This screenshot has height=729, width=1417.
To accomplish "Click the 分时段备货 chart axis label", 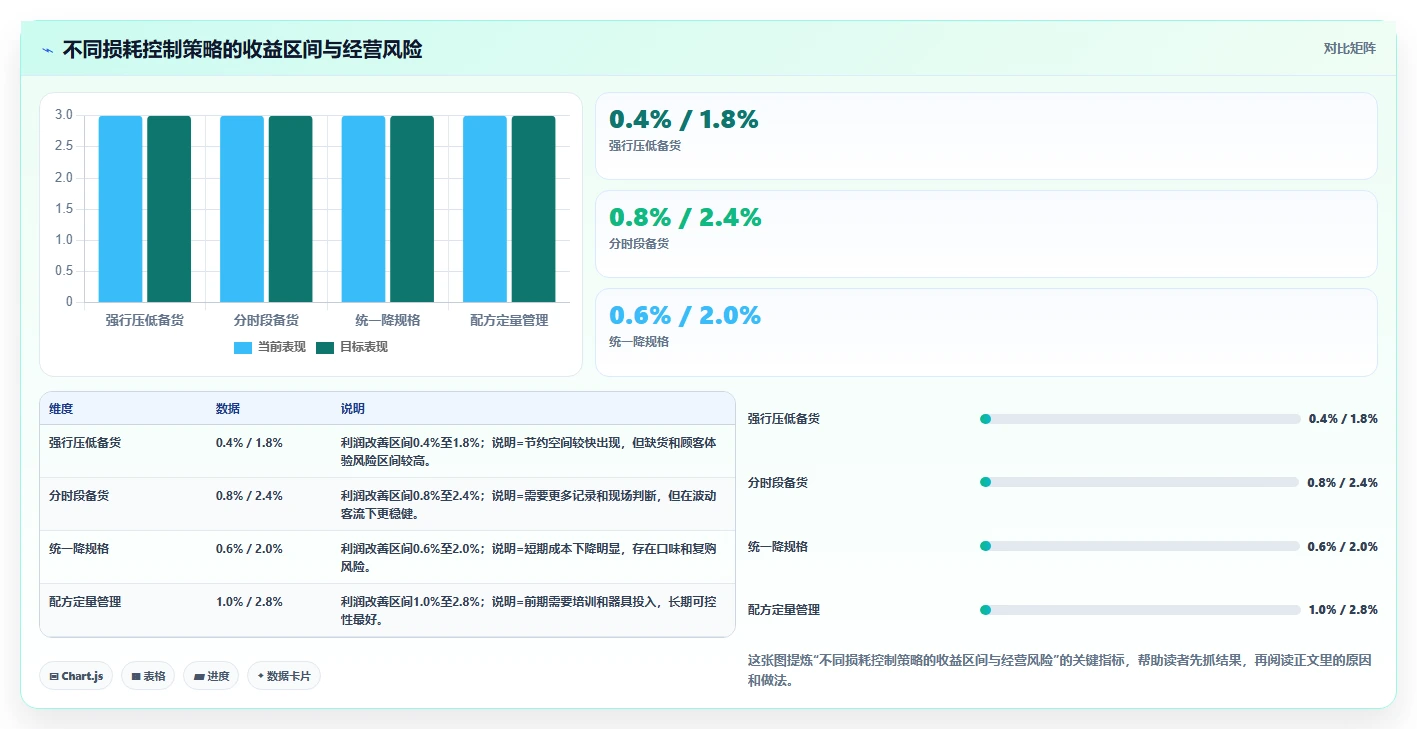I will pos(266,320).
